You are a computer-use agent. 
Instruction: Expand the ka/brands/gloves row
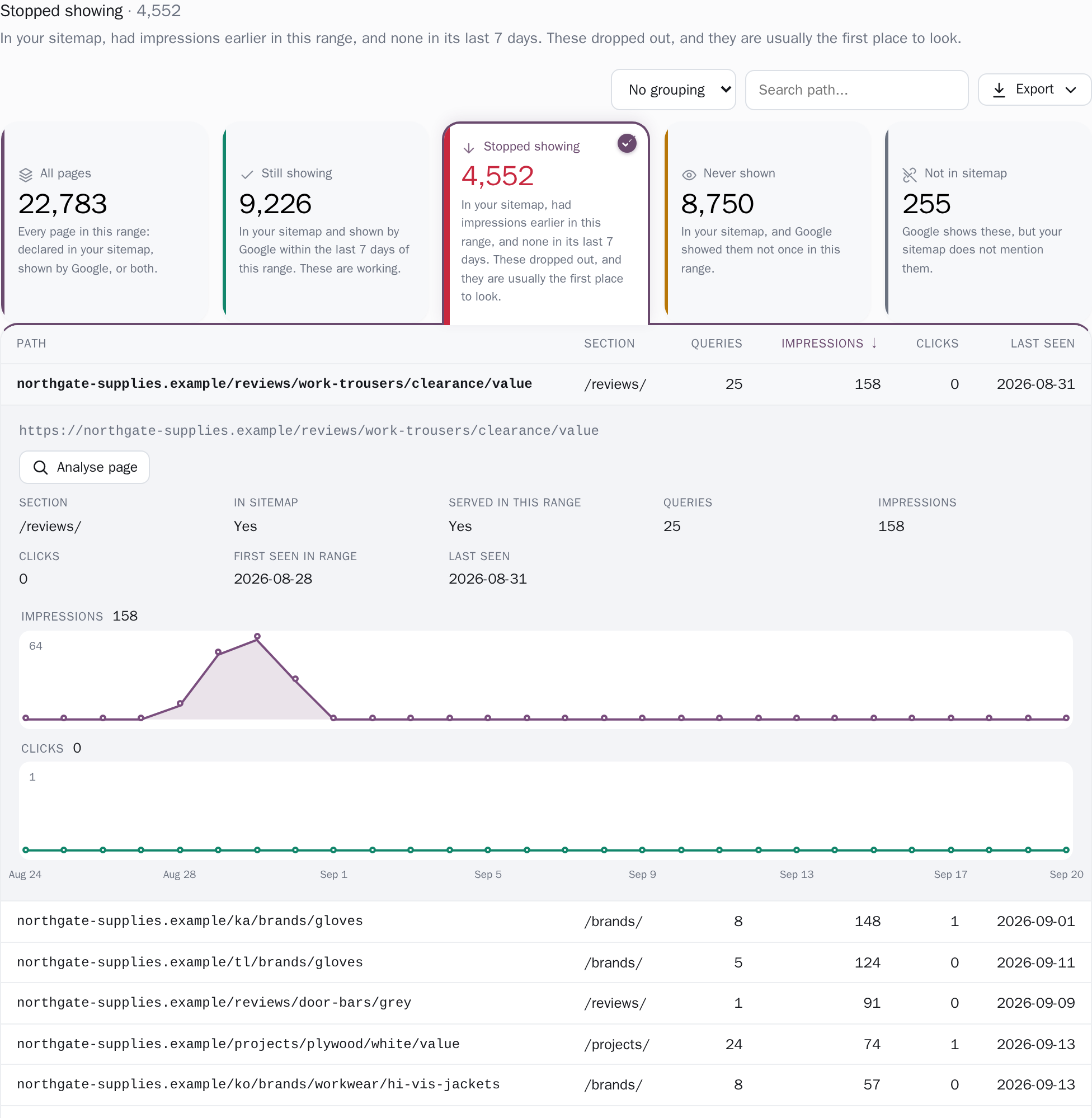[x=546, y=921]
